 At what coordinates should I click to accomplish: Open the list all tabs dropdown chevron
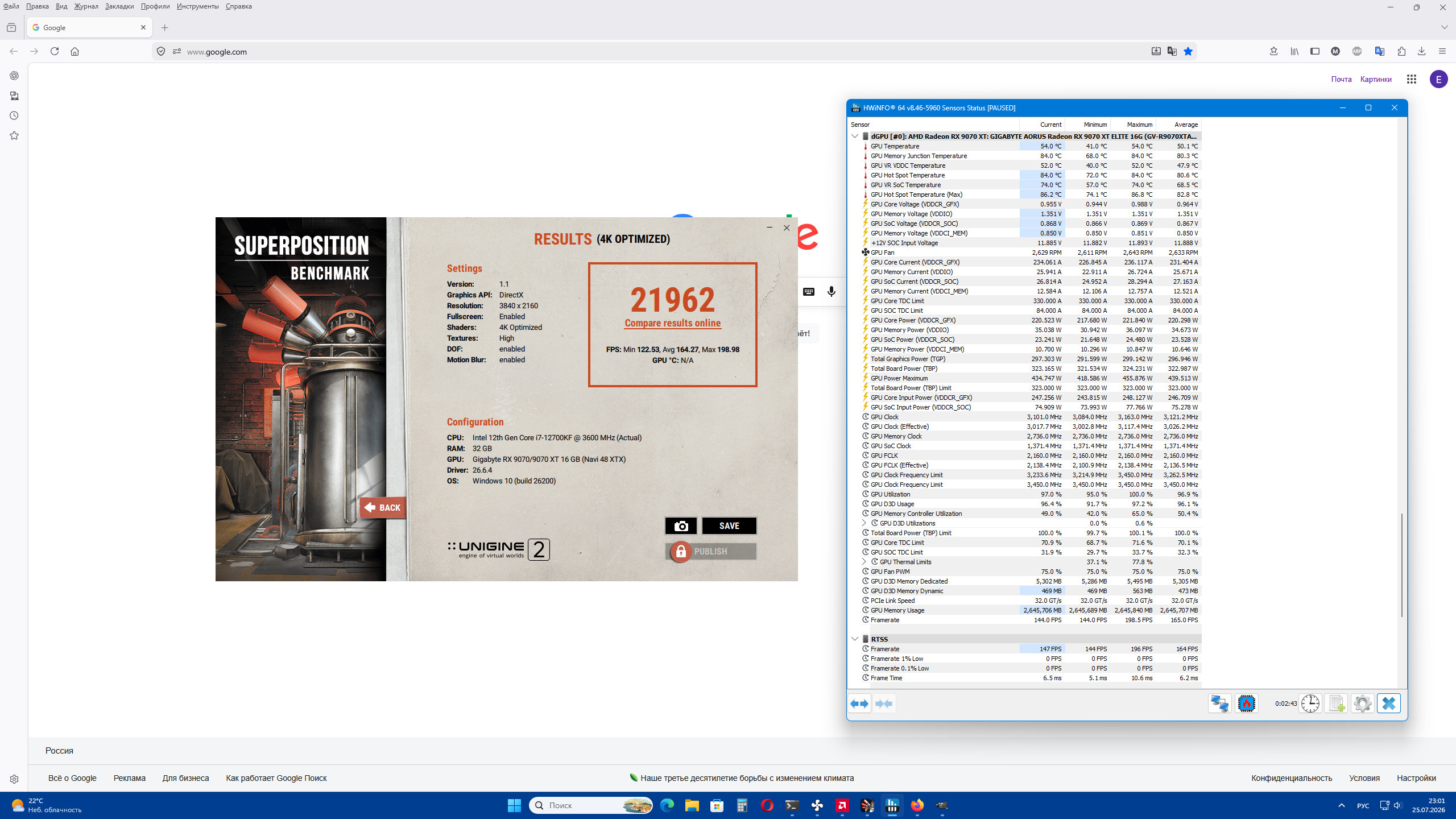[x=1444, y=27]
